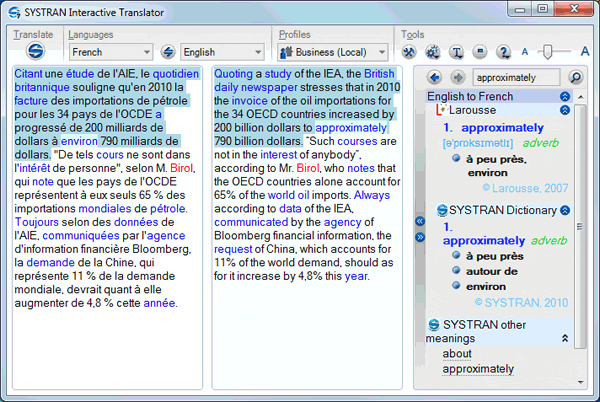Screen dimensions: 600x402
Task: Click the Translate group label
Action: (33, 35)
